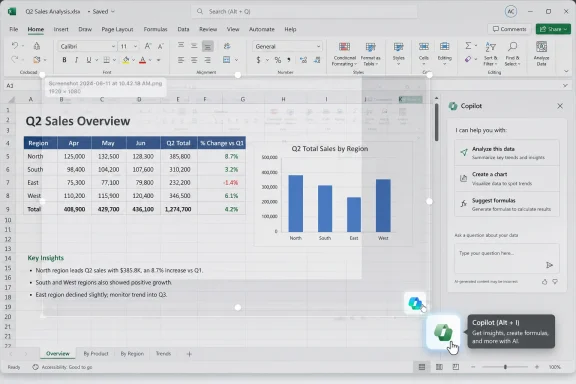Image resolution: width=576 pixels, height=384 pixels.
Task: Give thumbs up to Copilot response
Action: pyautogui.click(x=544, y=282)
